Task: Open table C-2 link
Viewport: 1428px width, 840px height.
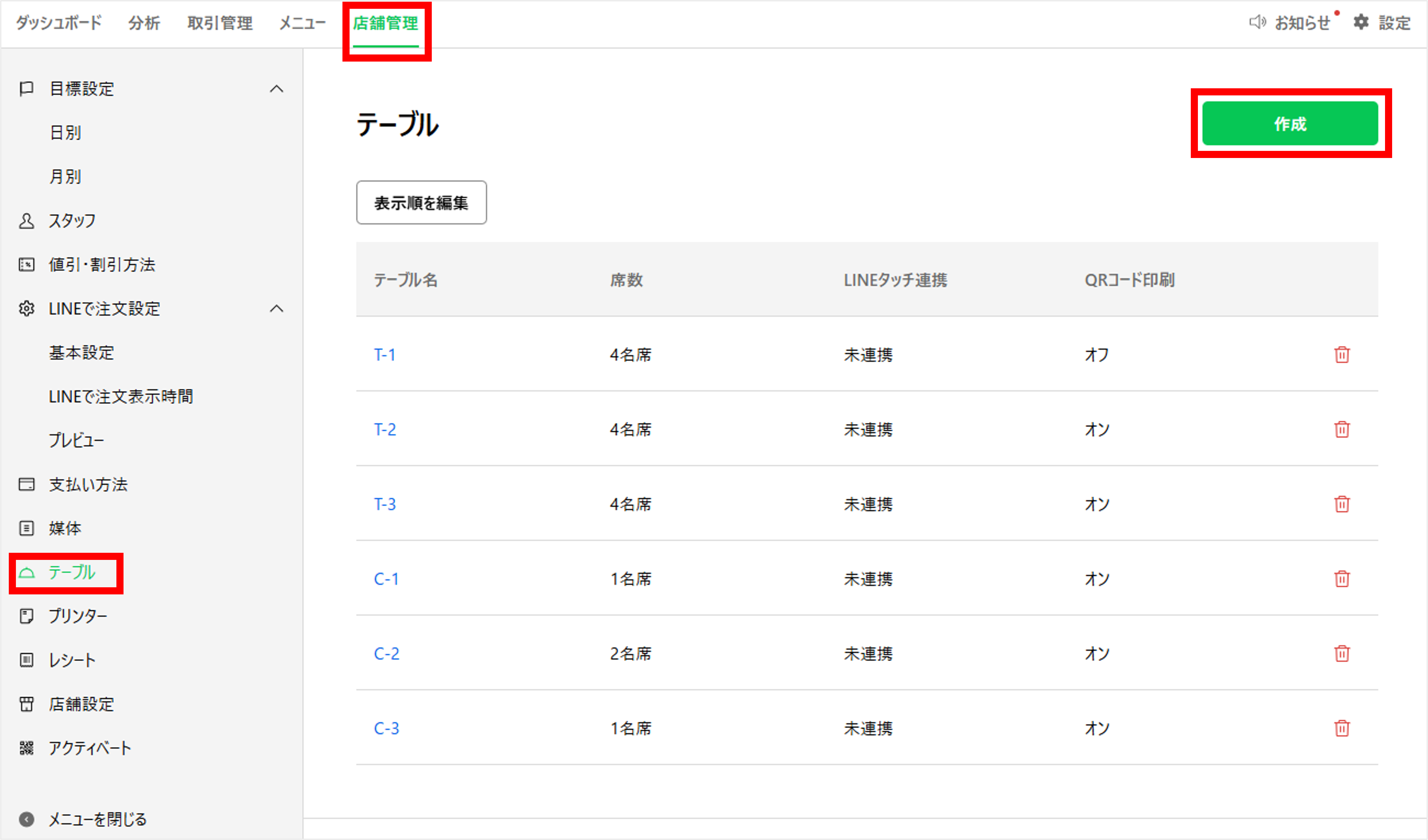Action: point(386,654)
